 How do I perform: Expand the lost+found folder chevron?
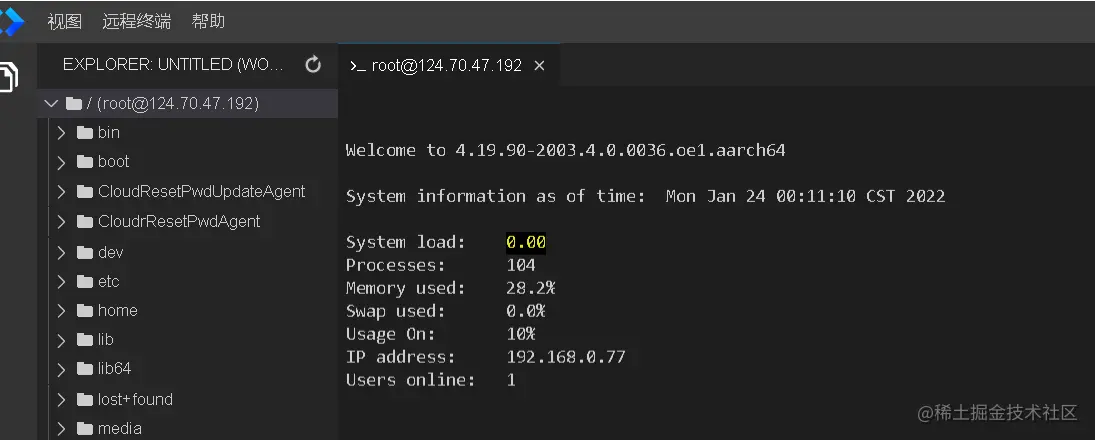[x=61, y=399]
